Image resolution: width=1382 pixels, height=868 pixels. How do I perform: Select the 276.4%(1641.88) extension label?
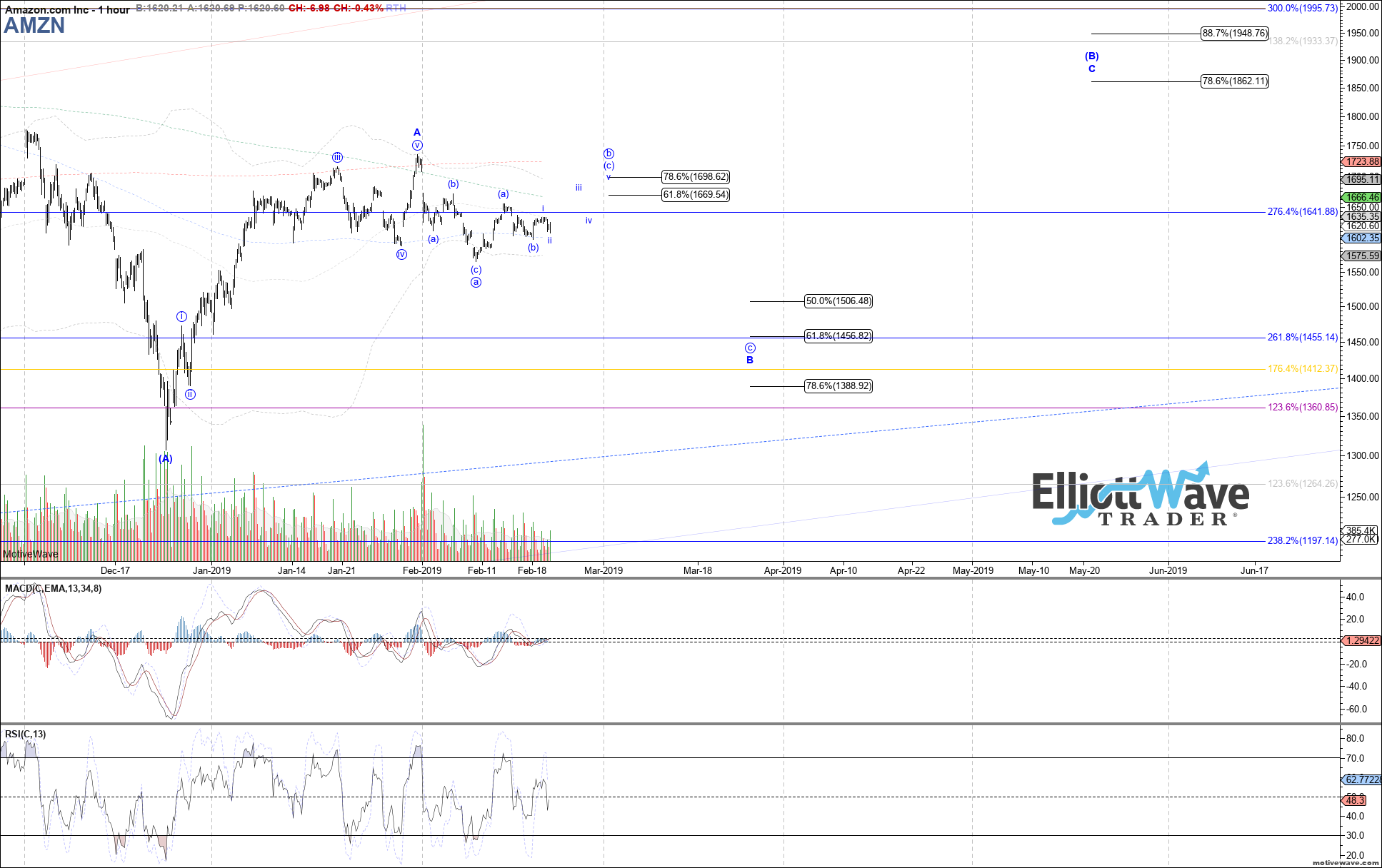[1303, 212]
